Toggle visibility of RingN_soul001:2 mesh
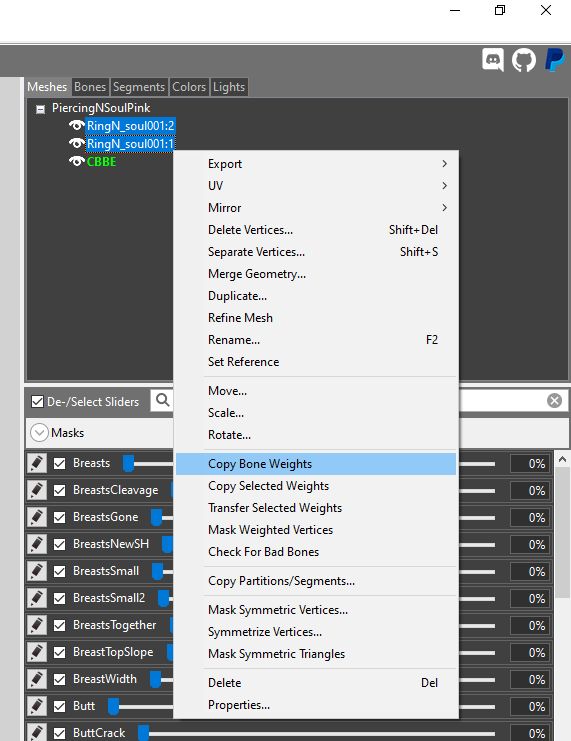The width and height of the screenshot is (571, 741). tap(77, 125)
